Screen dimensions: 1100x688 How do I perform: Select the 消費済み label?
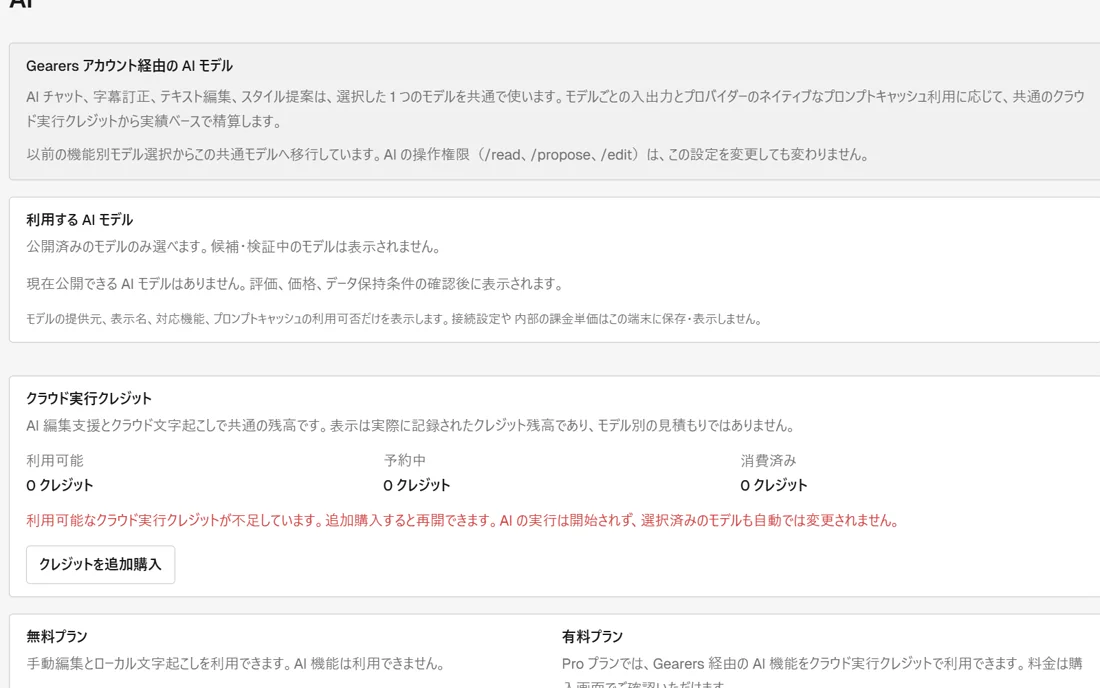point(768,461)
